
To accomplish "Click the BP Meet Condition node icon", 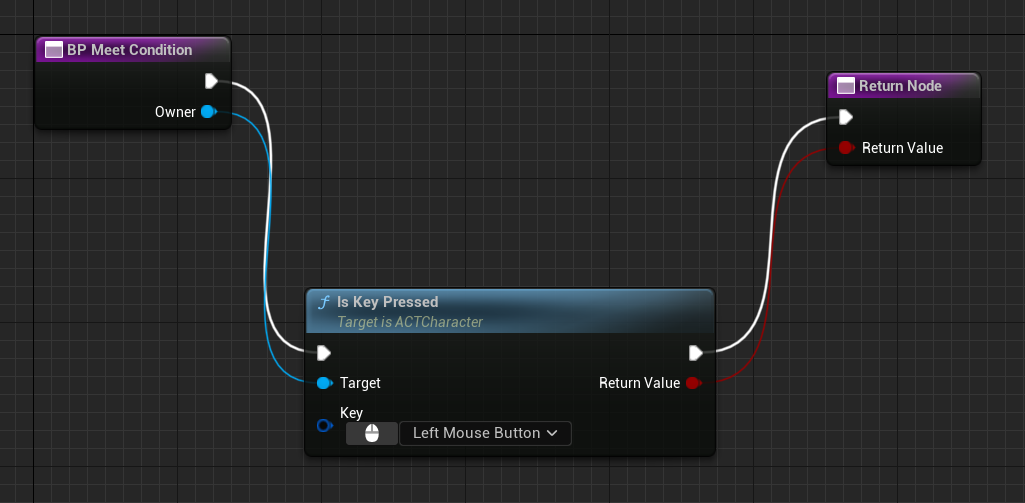I will pyautogui.click(x=52, y=50).
